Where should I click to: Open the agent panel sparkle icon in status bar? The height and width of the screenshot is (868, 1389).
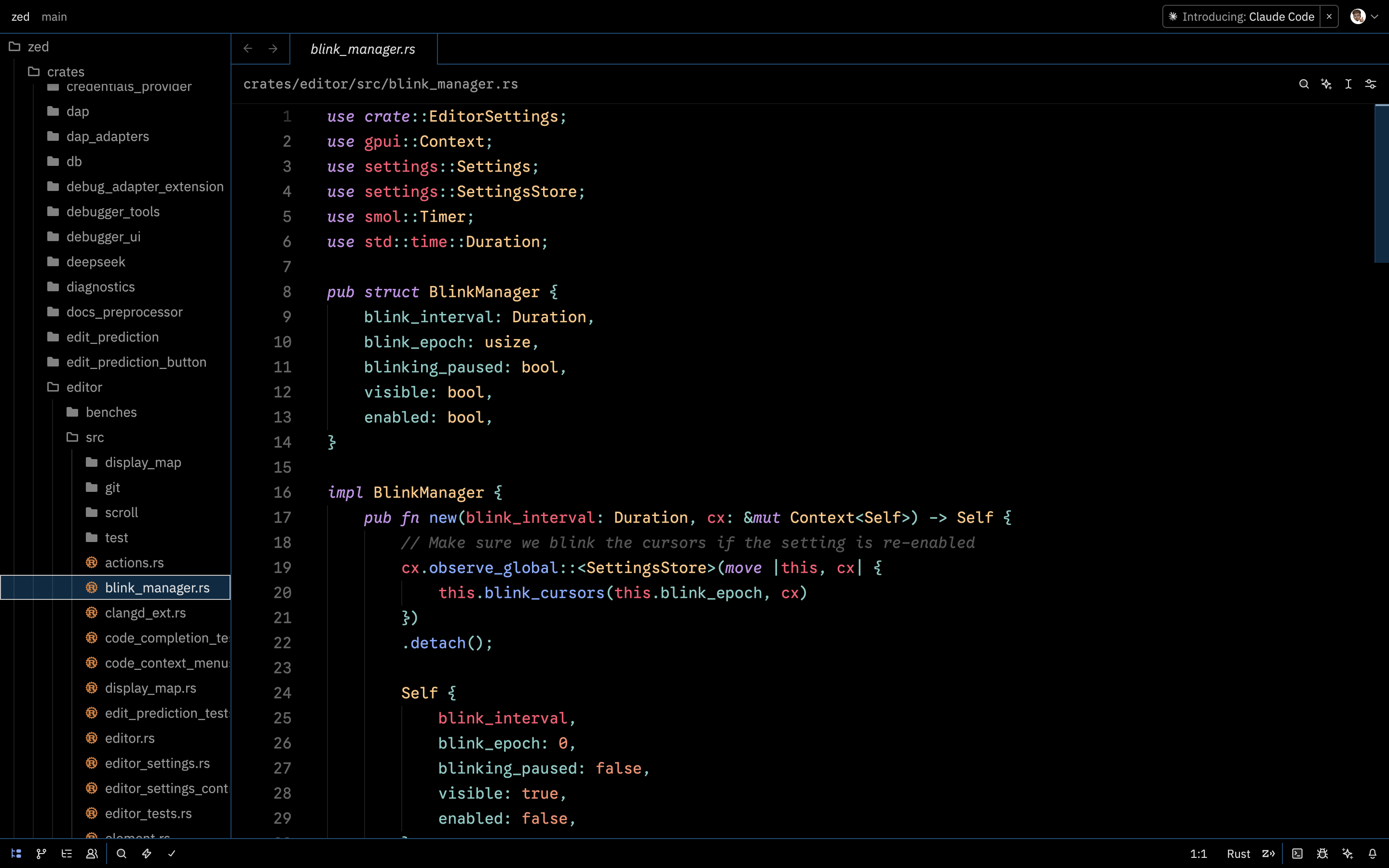click(x=1348, y=854)
